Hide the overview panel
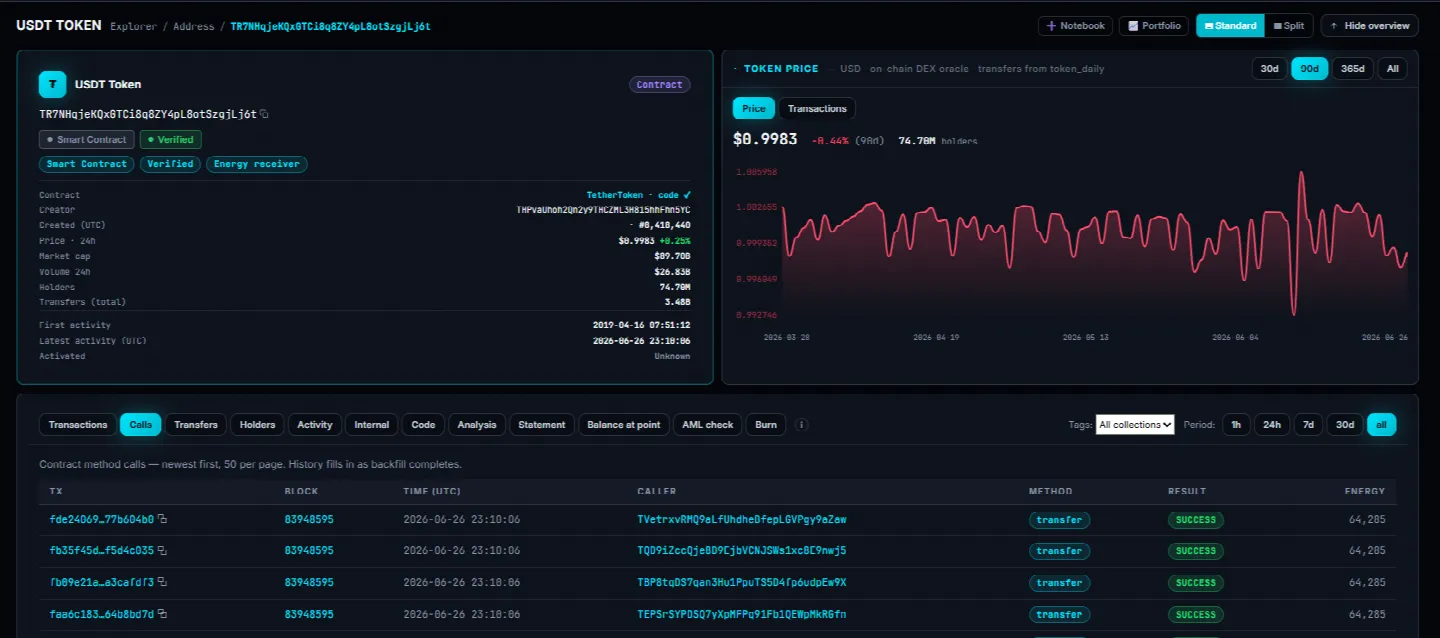This screenshot has width=1440, height=638. [1369, 26]
